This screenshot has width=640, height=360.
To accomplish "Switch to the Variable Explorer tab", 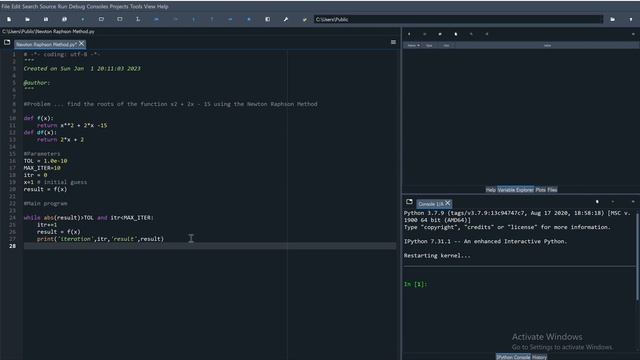I will click(x=515, y=190).
